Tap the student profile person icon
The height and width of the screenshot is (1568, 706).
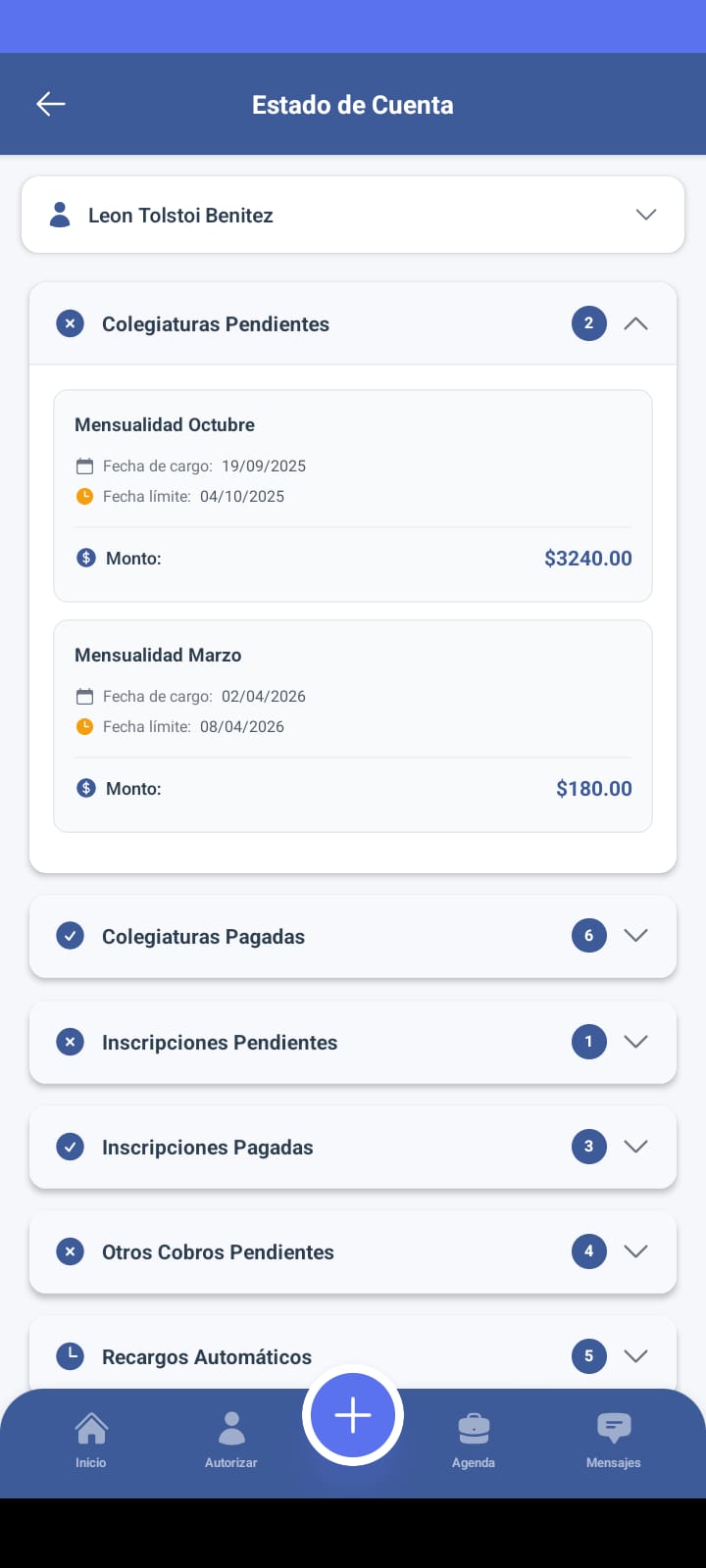[60, 215]
